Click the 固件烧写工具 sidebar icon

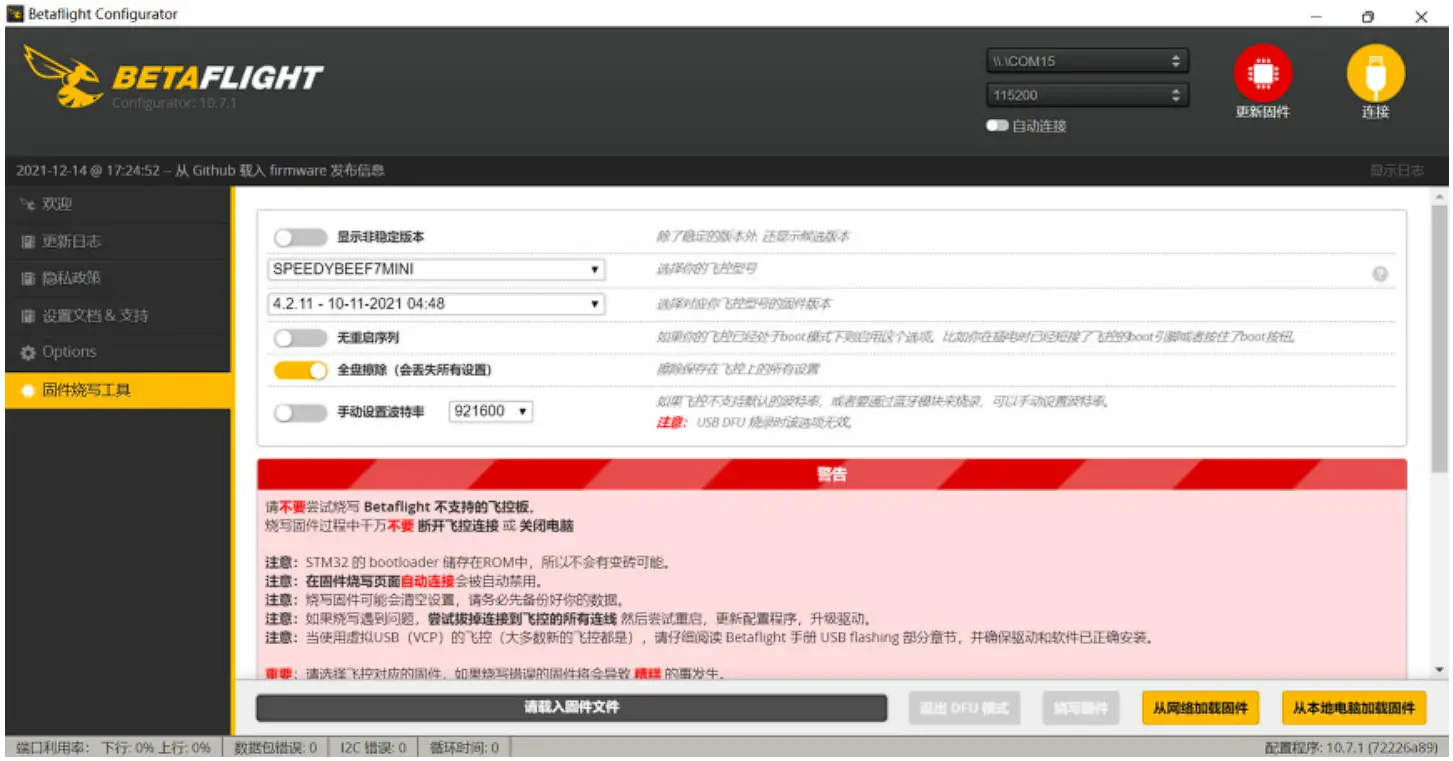(27, 390)
